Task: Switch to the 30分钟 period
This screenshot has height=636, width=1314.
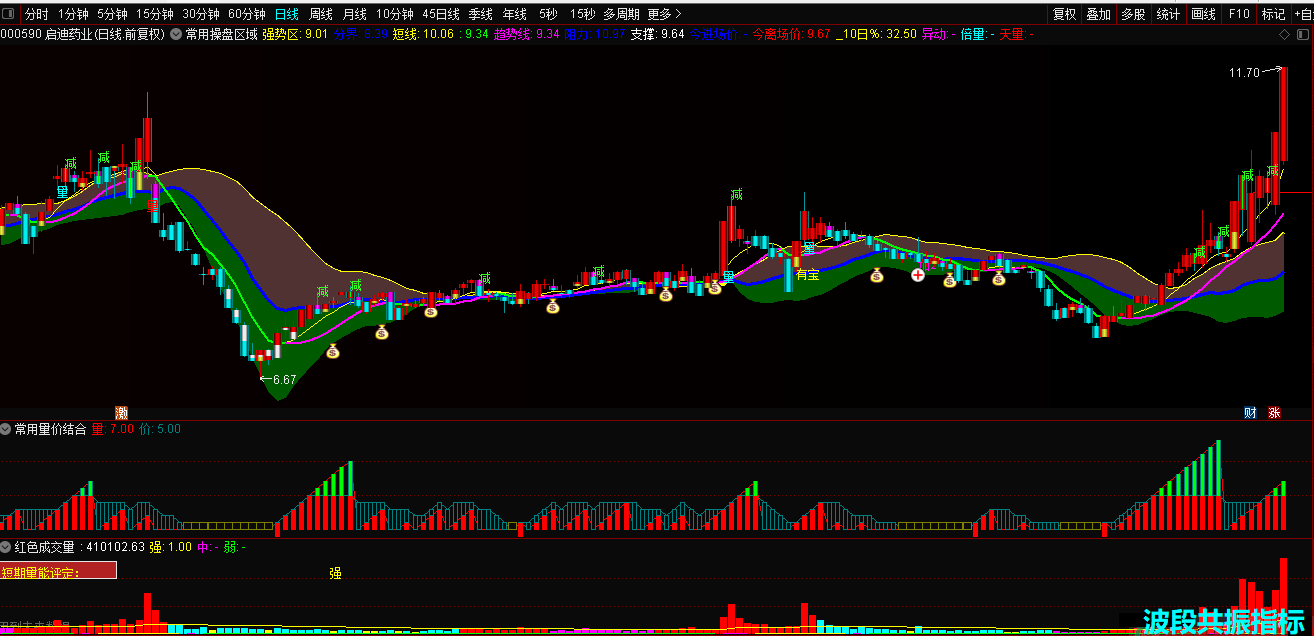Action: click(200, 14)
